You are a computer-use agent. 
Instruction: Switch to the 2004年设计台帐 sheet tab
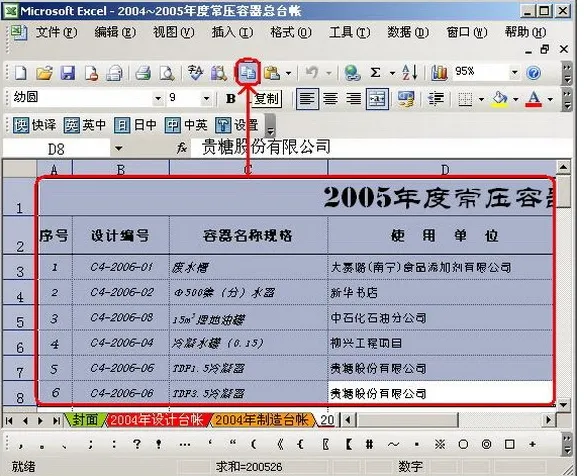[156, 420]
